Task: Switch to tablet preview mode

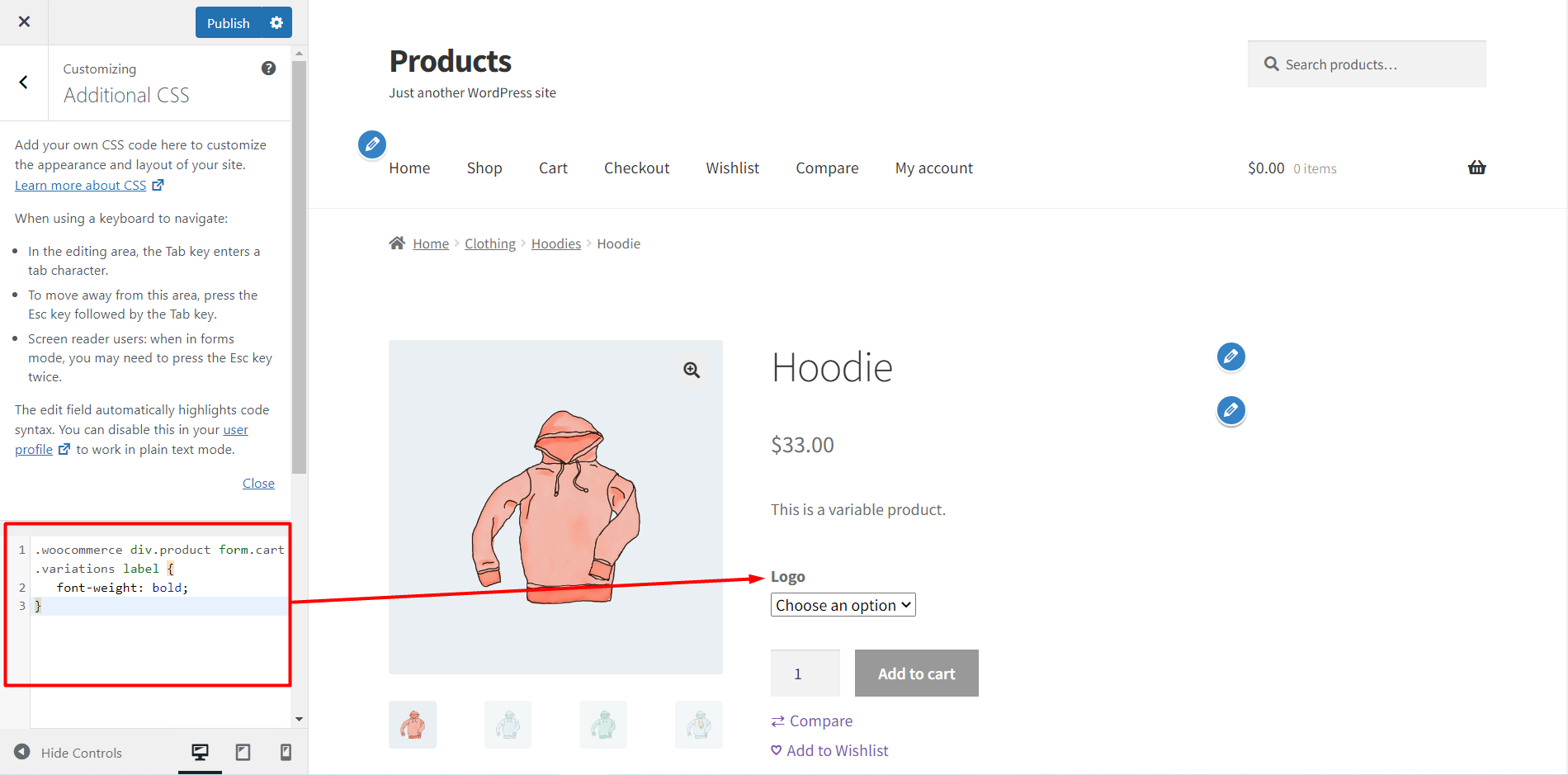Action: tap(243, 752)
